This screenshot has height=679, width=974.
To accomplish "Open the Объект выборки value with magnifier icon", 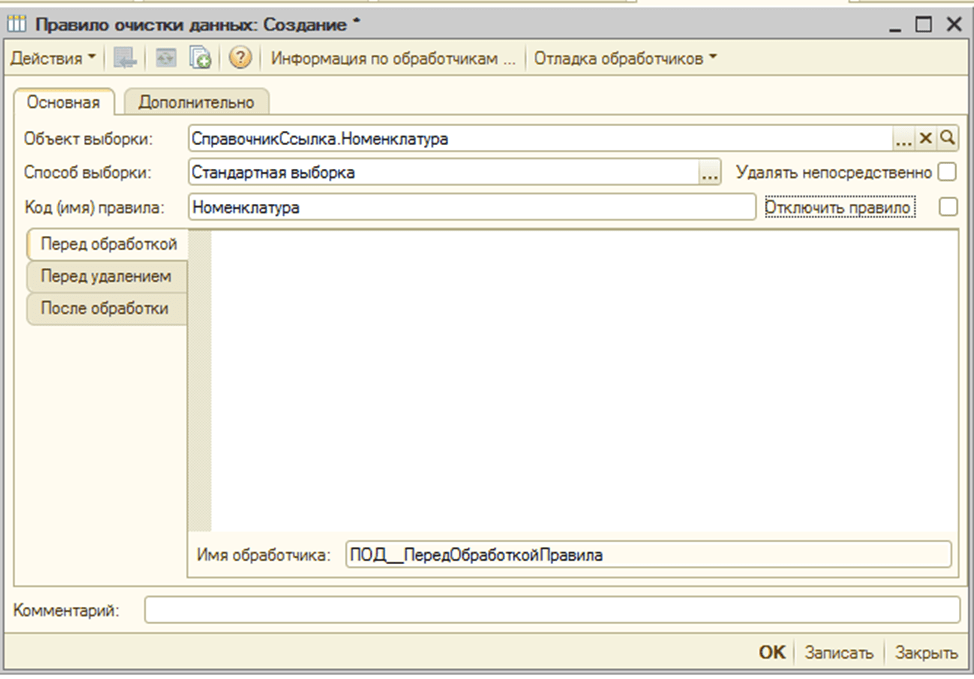I will pos(947,139).
